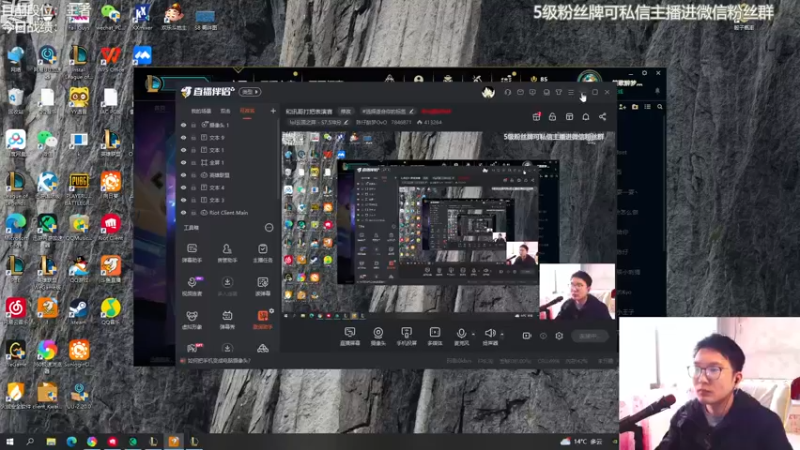Click the webcam overlay in preview
The height and width of the screenshot is (450, 800).
[x=577, y=291]
